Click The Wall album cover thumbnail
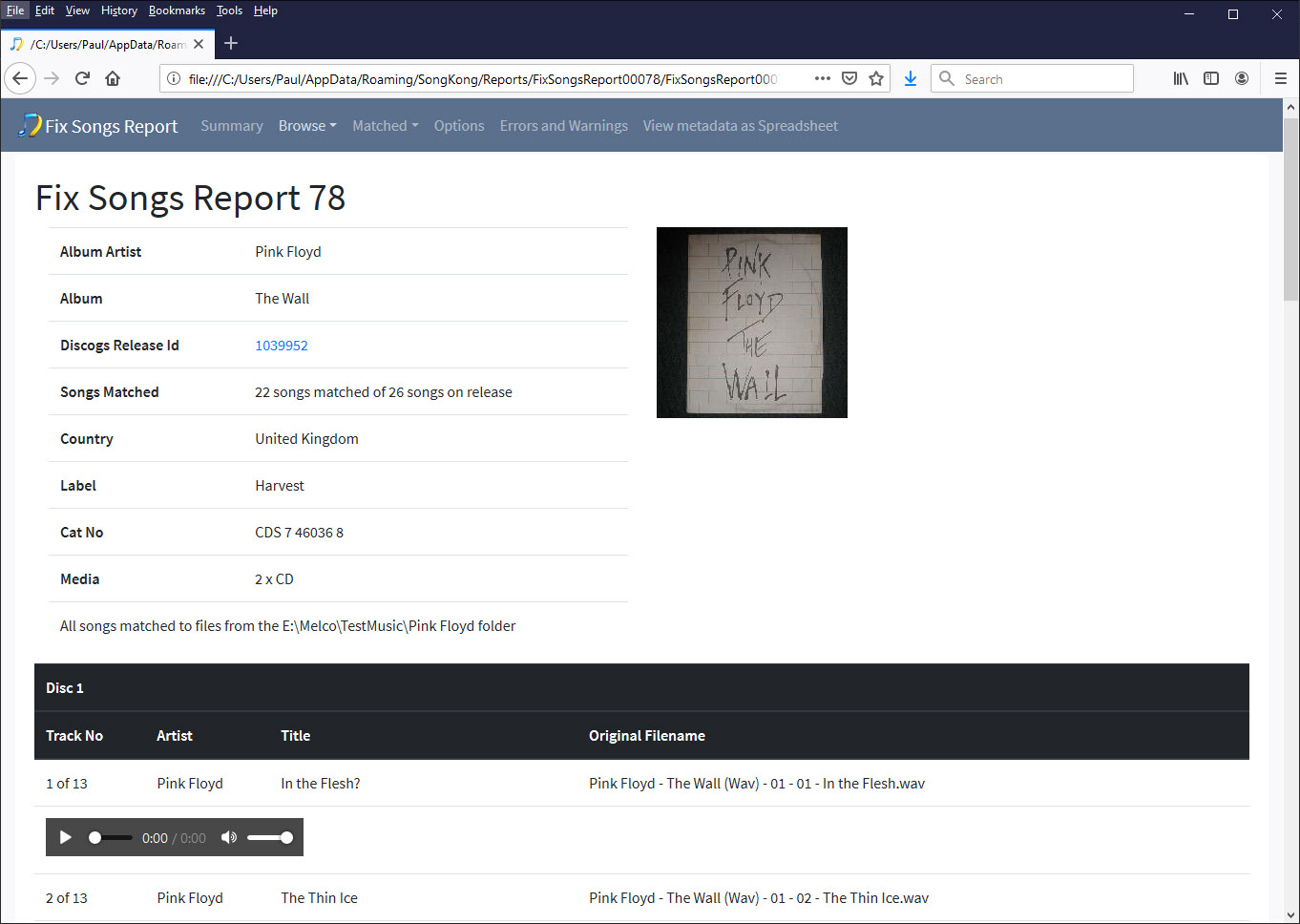This screenshot has height=924, width=1300. (752, 323)
